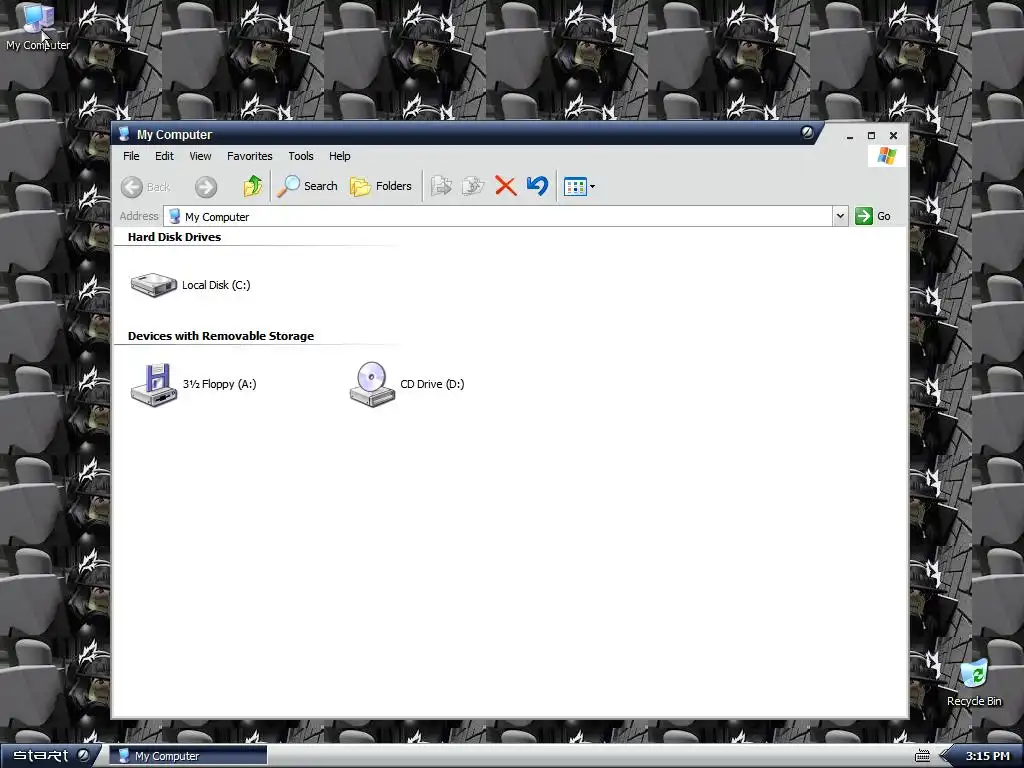Close the My Computer window

(x=893, y=135)
